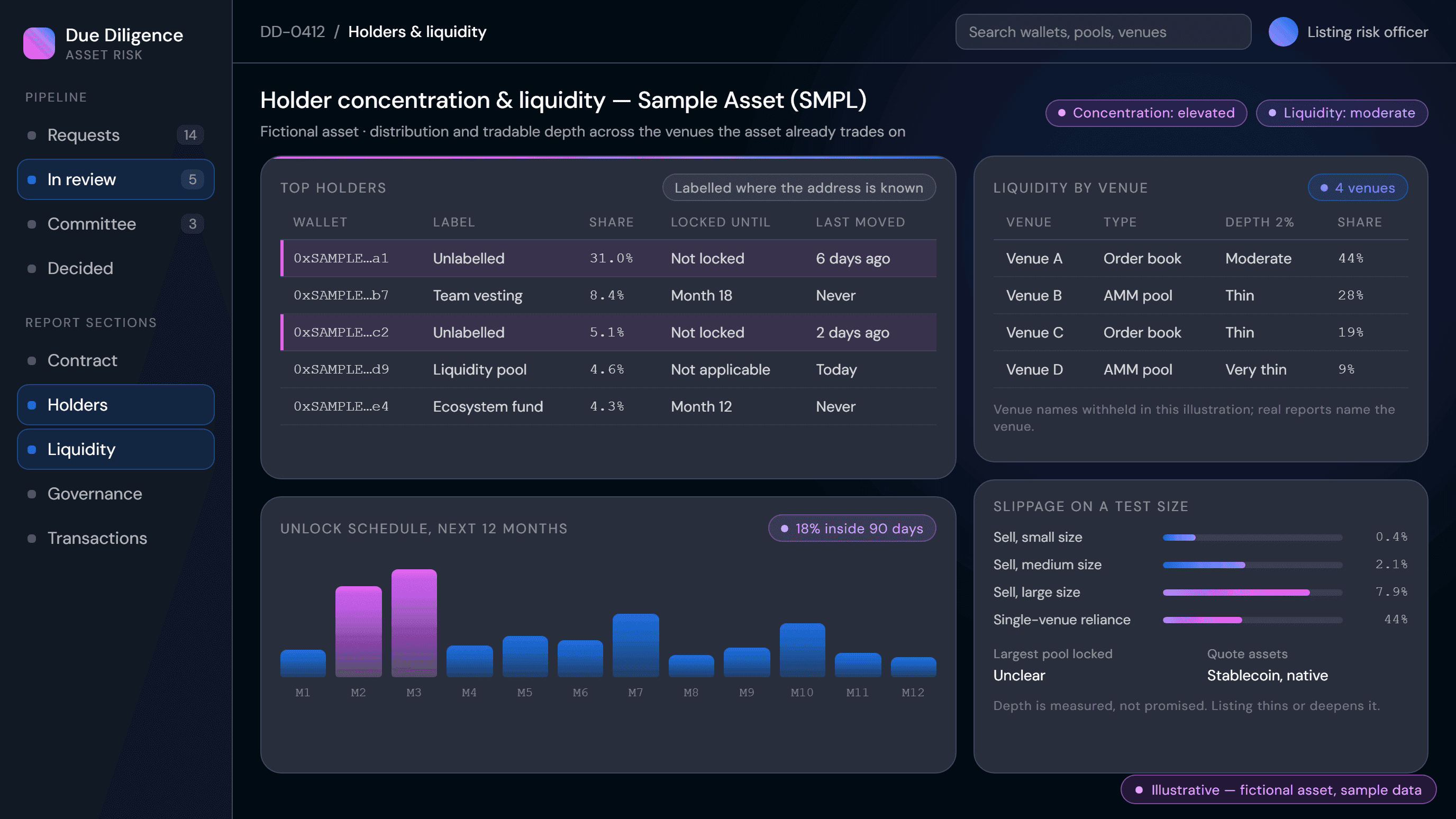Open the Requests pipeline item
1456x819 pixels.
tap(116, 135)
